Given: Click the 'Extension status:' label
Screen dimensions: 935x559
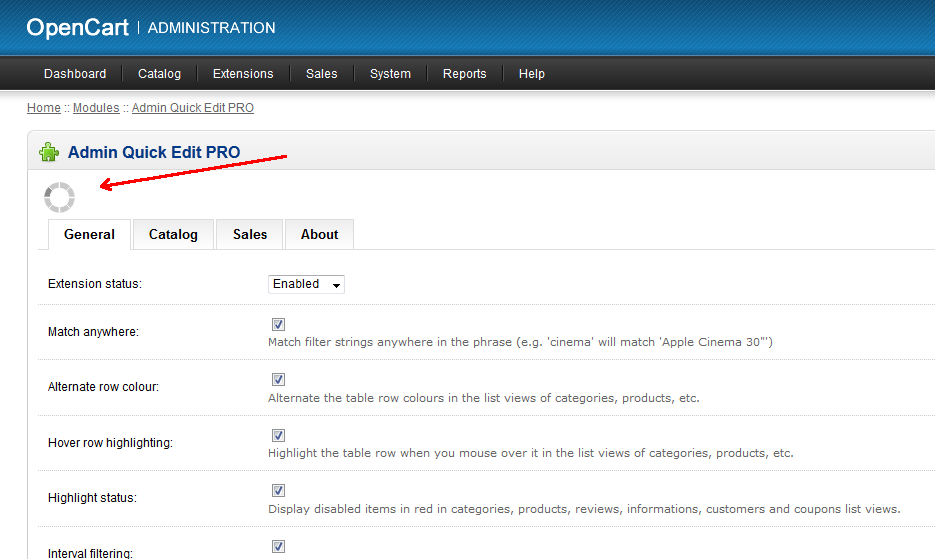Looking at the screenshot, I should [x=95, y=284].
